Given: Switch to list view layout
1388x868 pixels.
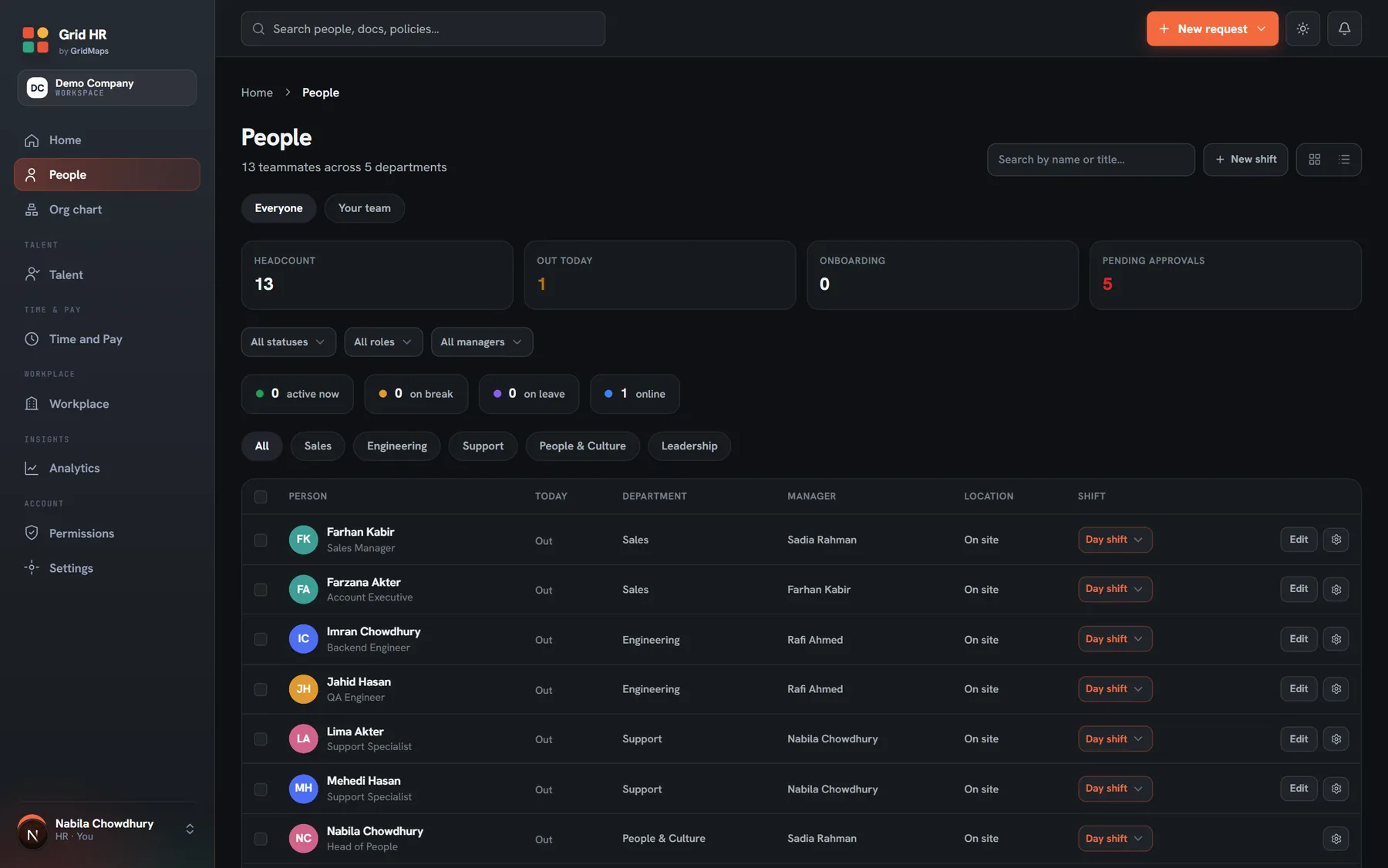Looking at the screenshot, I should pyautogui.click(x=1344, y=160).
